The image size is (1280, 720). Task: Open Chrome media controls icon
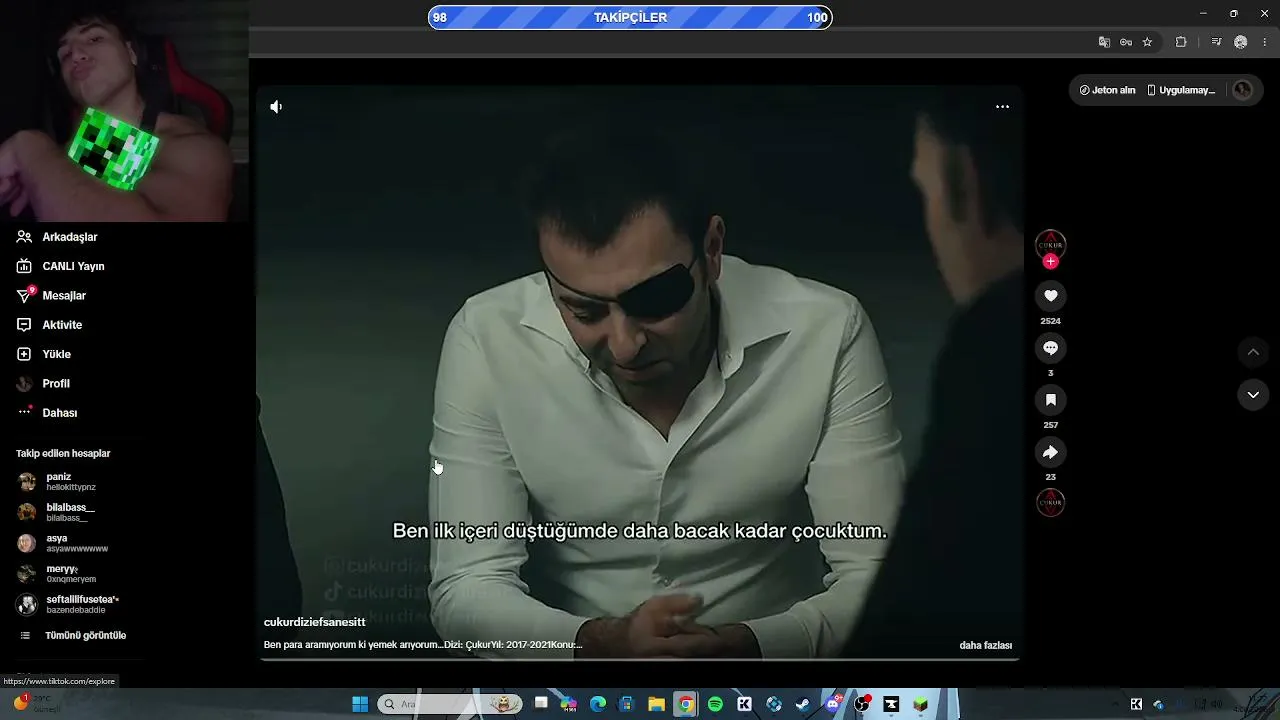coord(1216,42)
